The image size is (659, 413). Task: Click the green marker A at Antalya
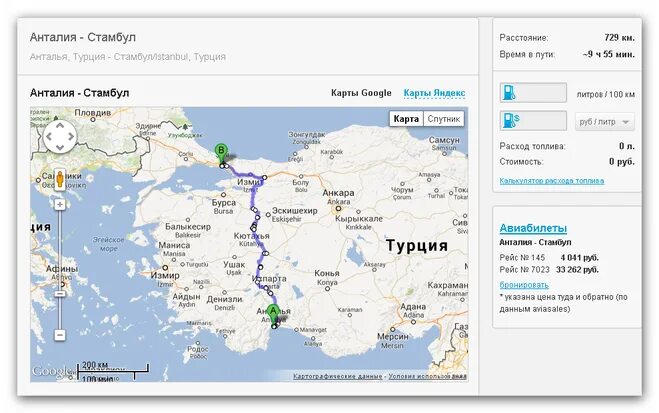click(274, 314)
